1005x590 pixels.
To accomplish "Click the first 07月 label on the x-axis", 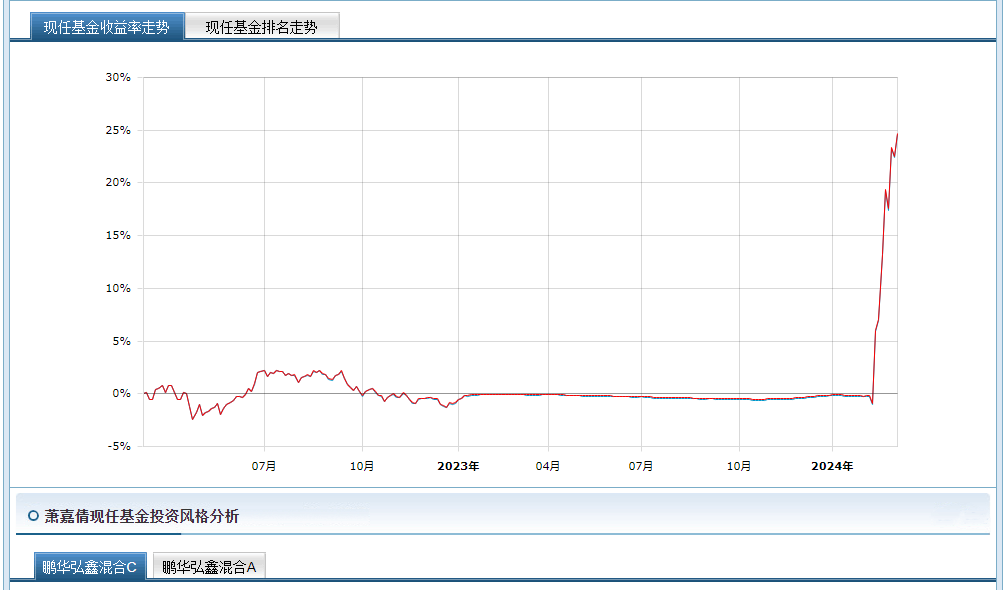I will click(265, 466).
